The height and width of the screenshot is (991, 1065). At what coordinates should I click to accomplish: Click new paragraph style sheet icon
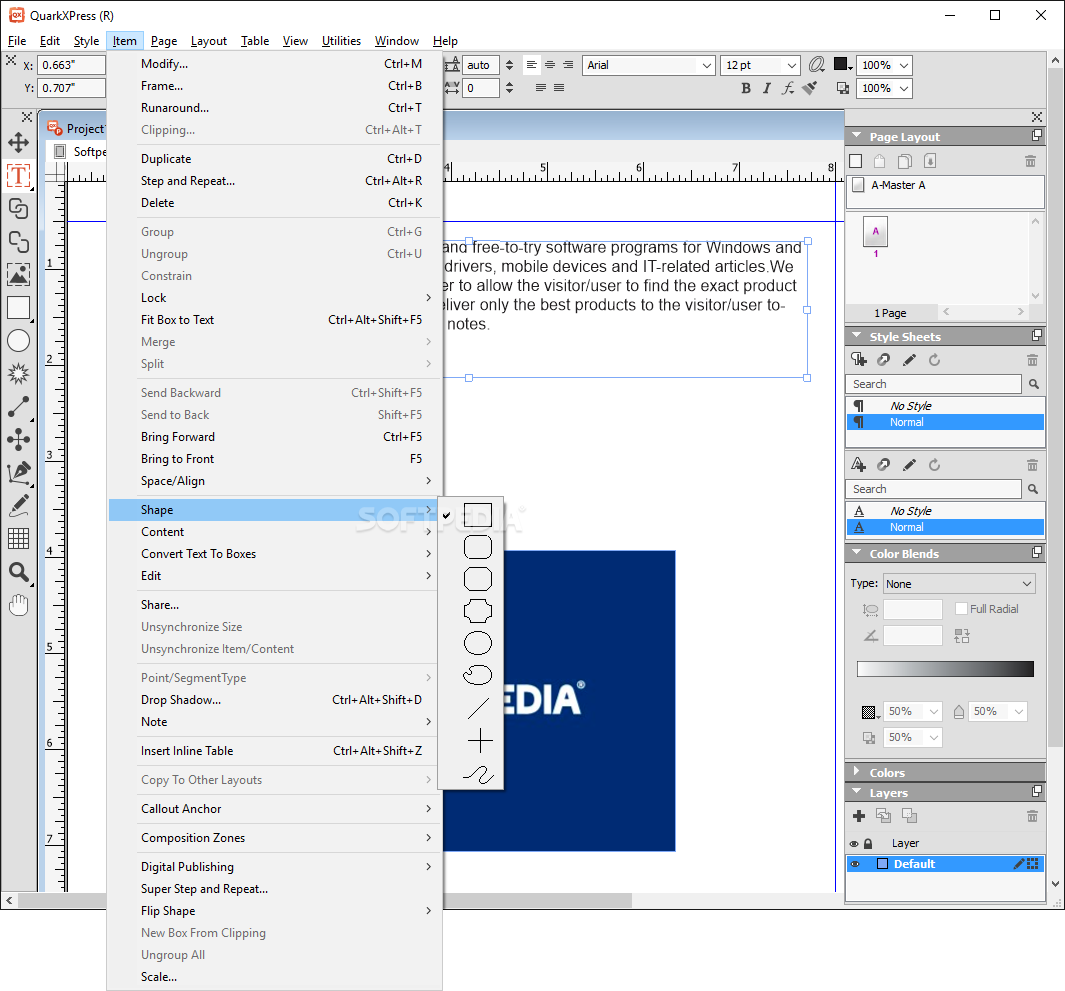[x=859, y=360]
